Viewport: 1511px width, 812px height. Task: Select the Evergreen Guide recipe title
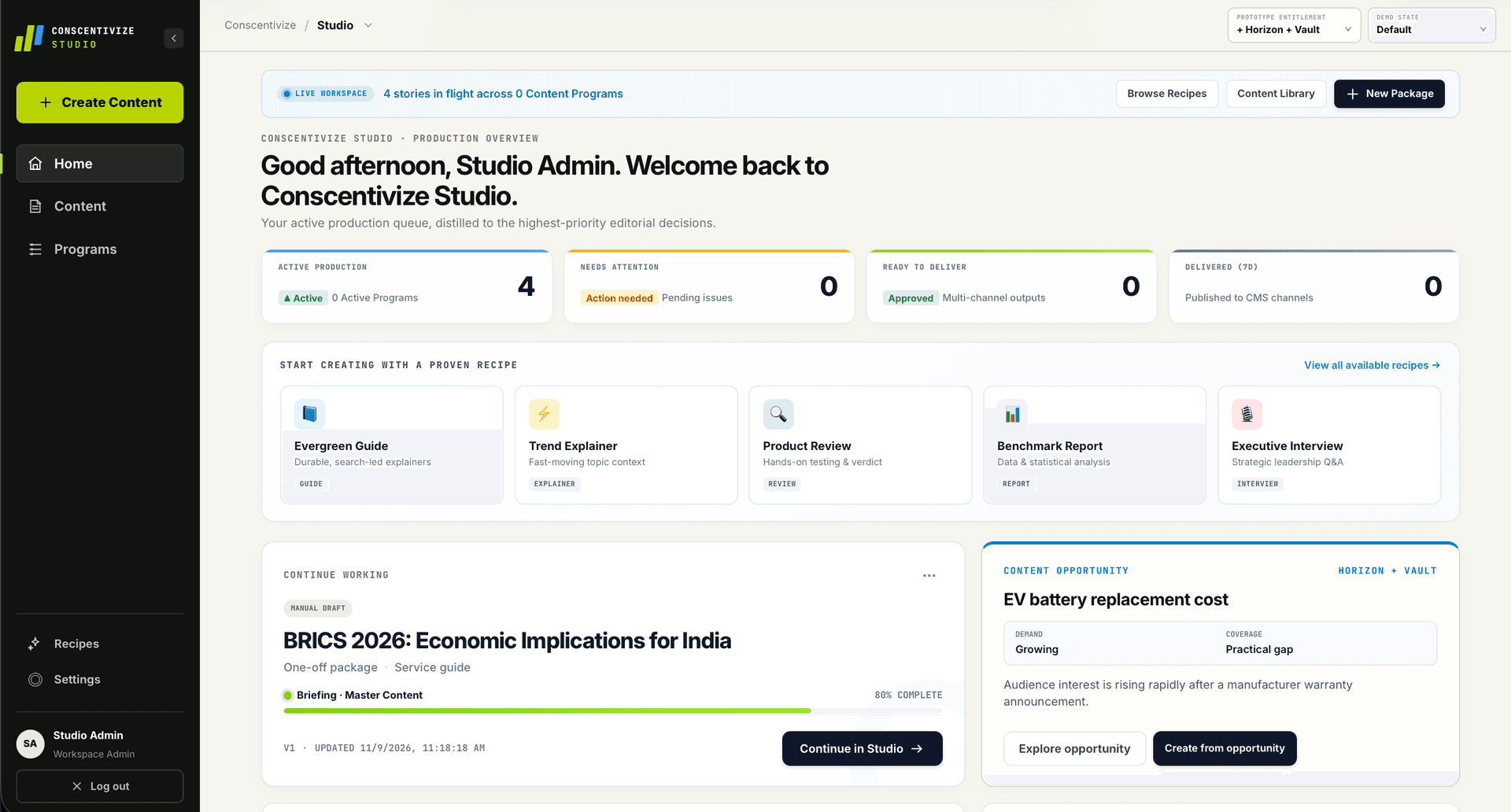(x=341, y=446)
